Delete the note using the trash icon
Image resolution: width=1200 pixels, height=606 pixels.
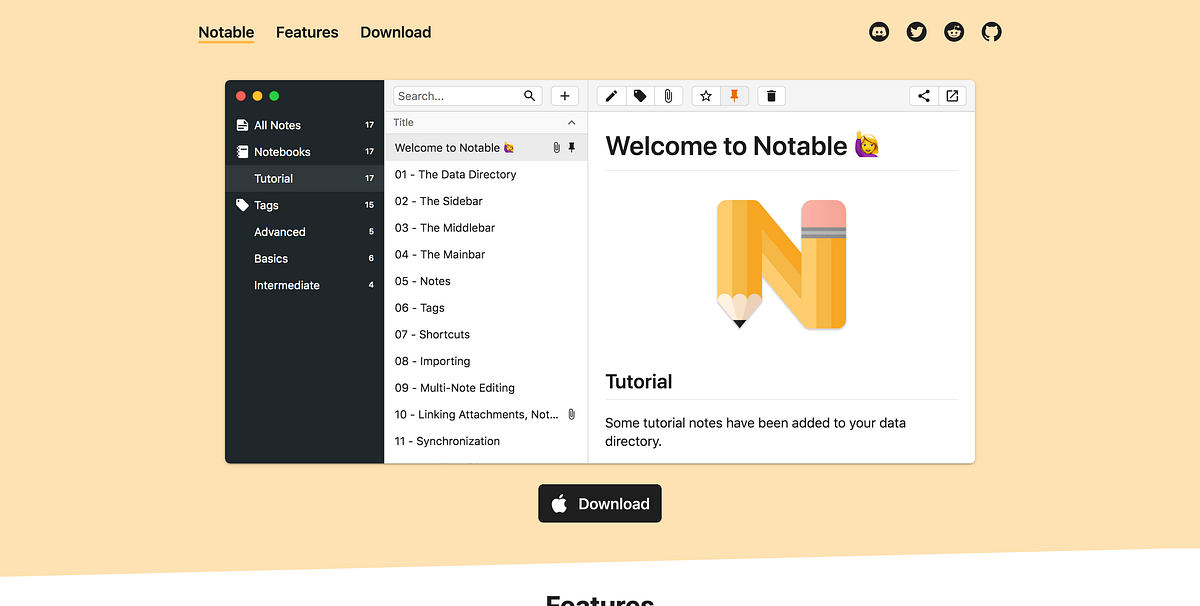[x=771, y=95]
